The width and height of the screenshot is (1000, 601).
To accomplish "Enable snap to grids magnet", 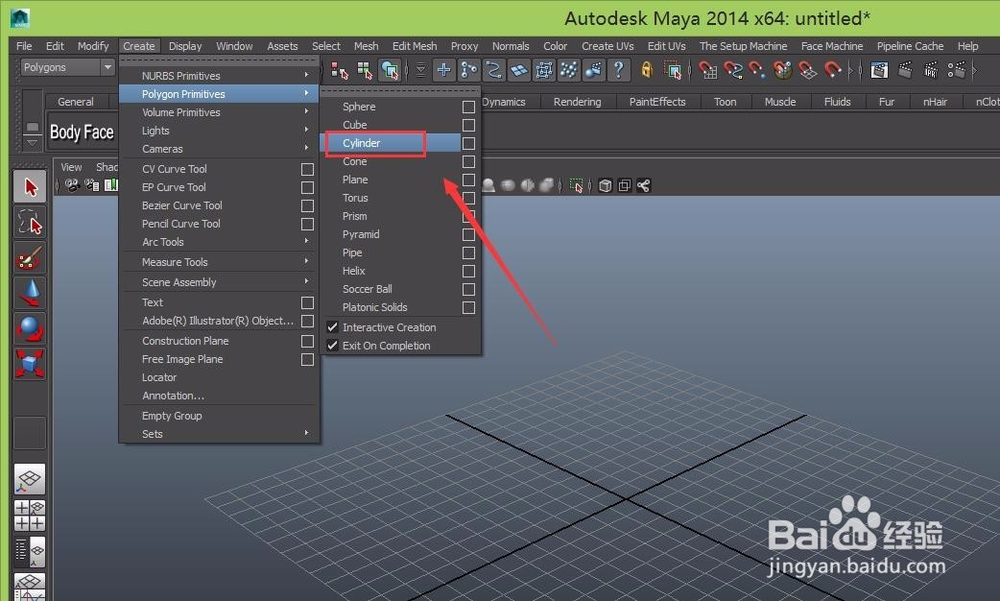I will point(707,70).
